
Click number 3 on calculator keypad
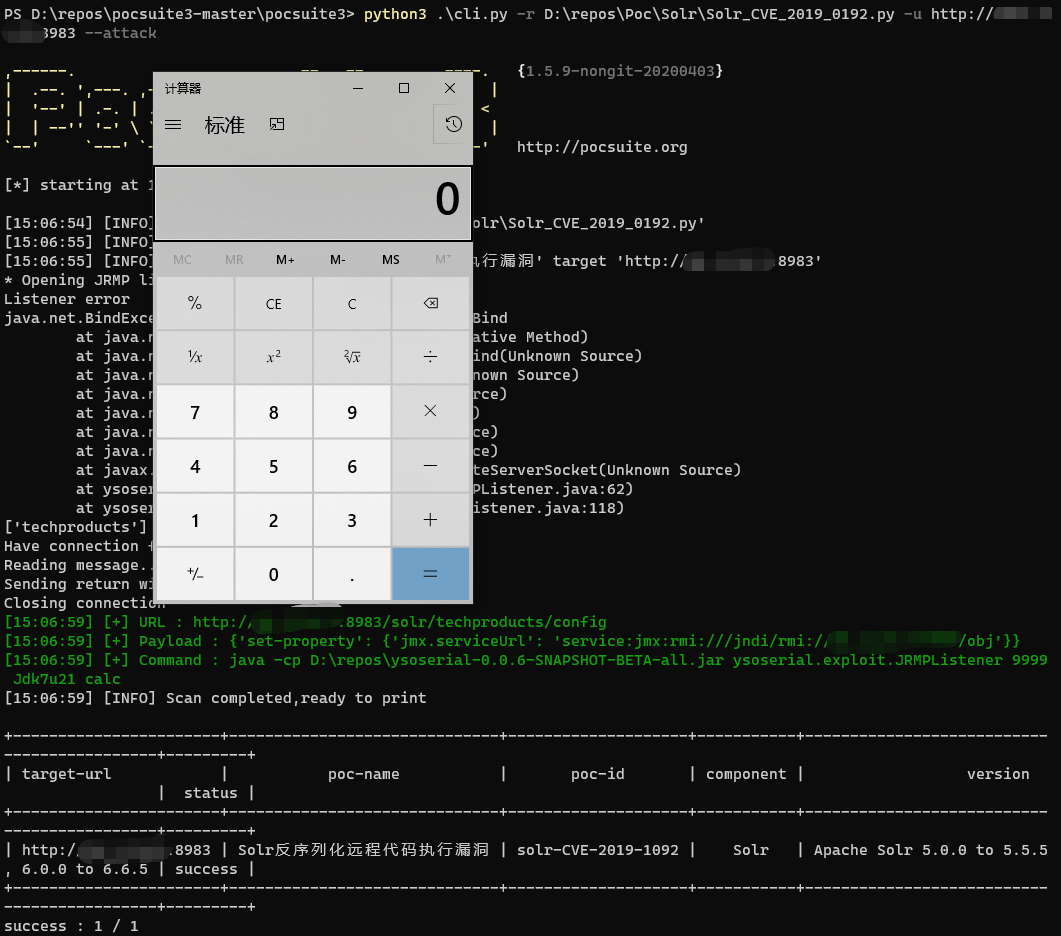[352, 520]
